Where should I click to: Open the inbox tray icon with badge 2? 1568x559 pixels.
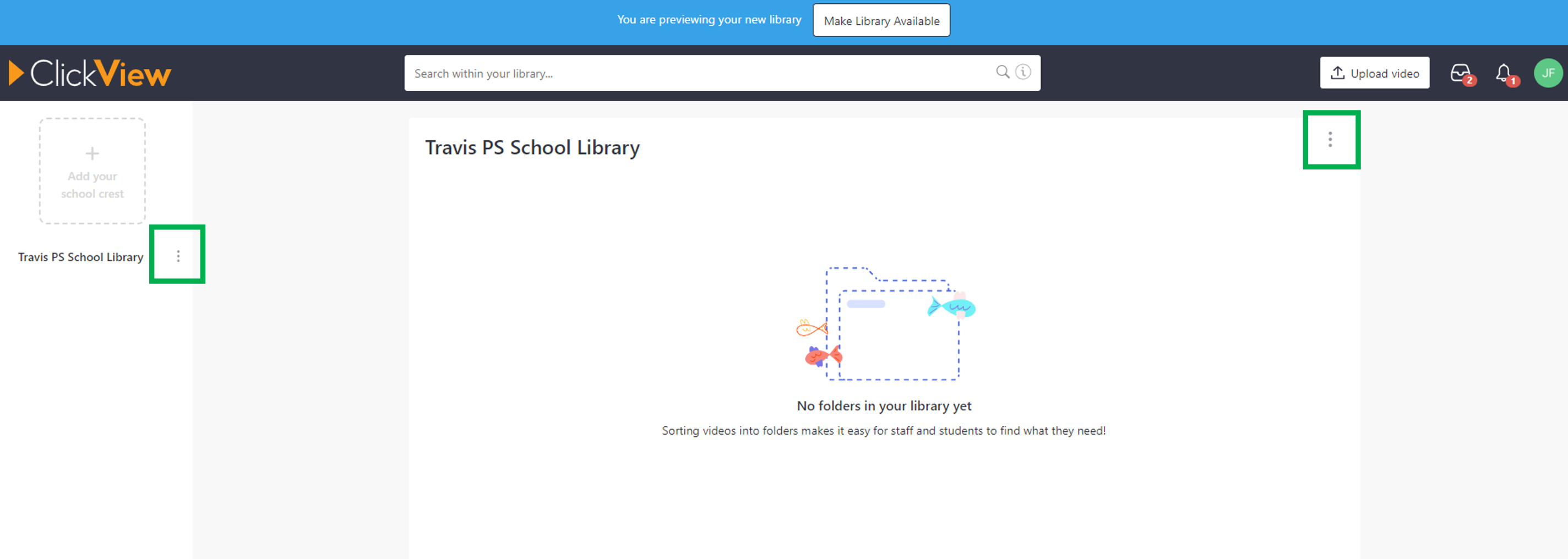1462,74
